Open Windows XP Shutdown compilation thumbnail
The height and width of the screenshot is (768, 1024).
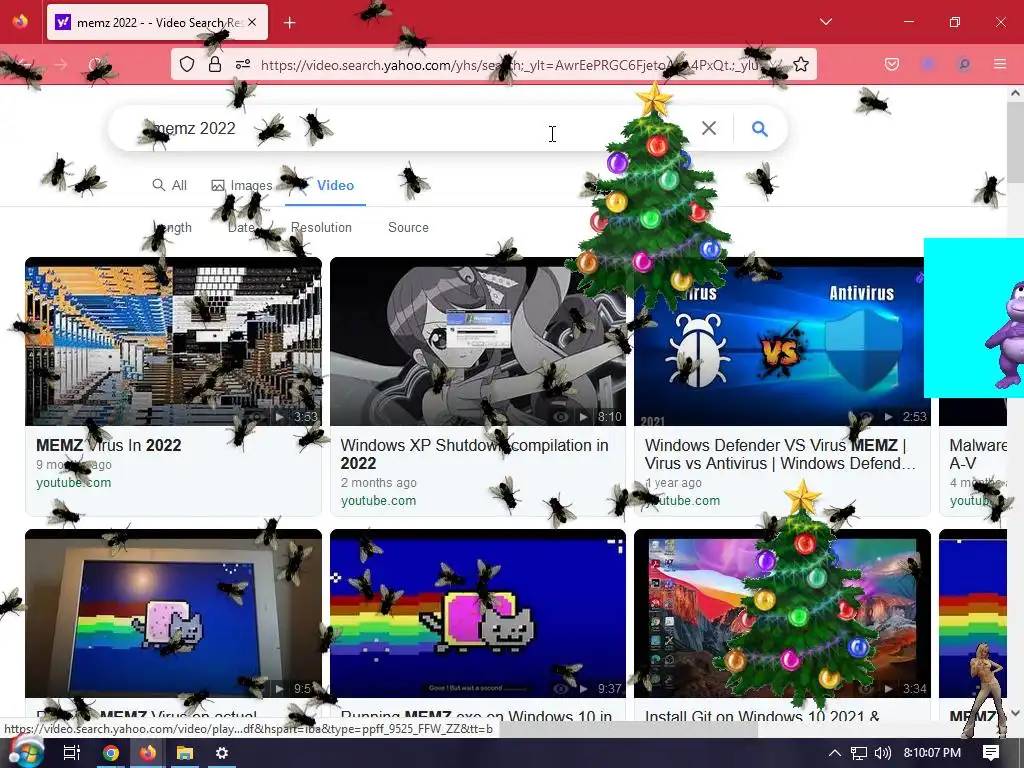click(477, 341)
